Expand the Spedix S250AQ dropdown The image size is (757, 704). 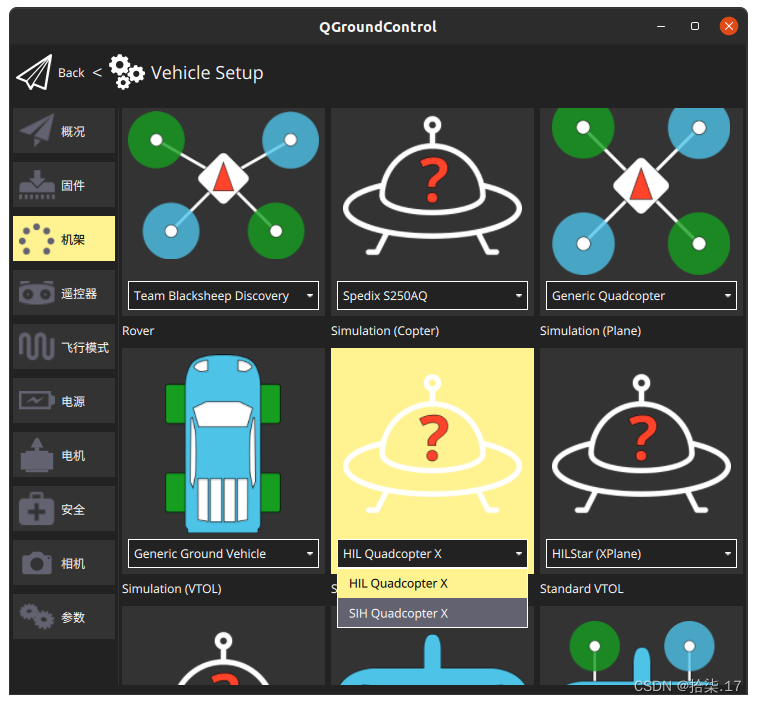coord(432,295)
